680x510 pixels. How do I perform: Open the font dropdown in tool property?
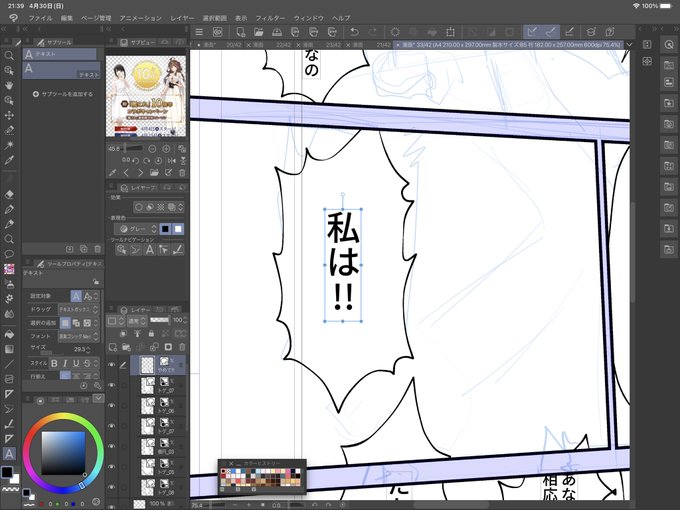coord(78,336)
